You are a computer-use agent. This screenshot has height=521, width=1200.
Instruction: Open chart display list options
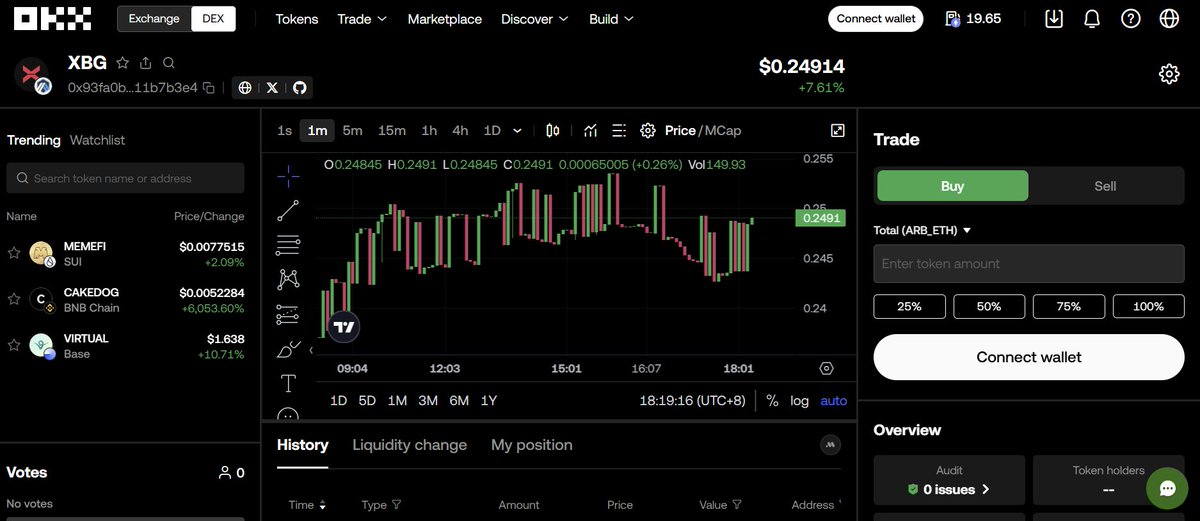pos(619,130)
